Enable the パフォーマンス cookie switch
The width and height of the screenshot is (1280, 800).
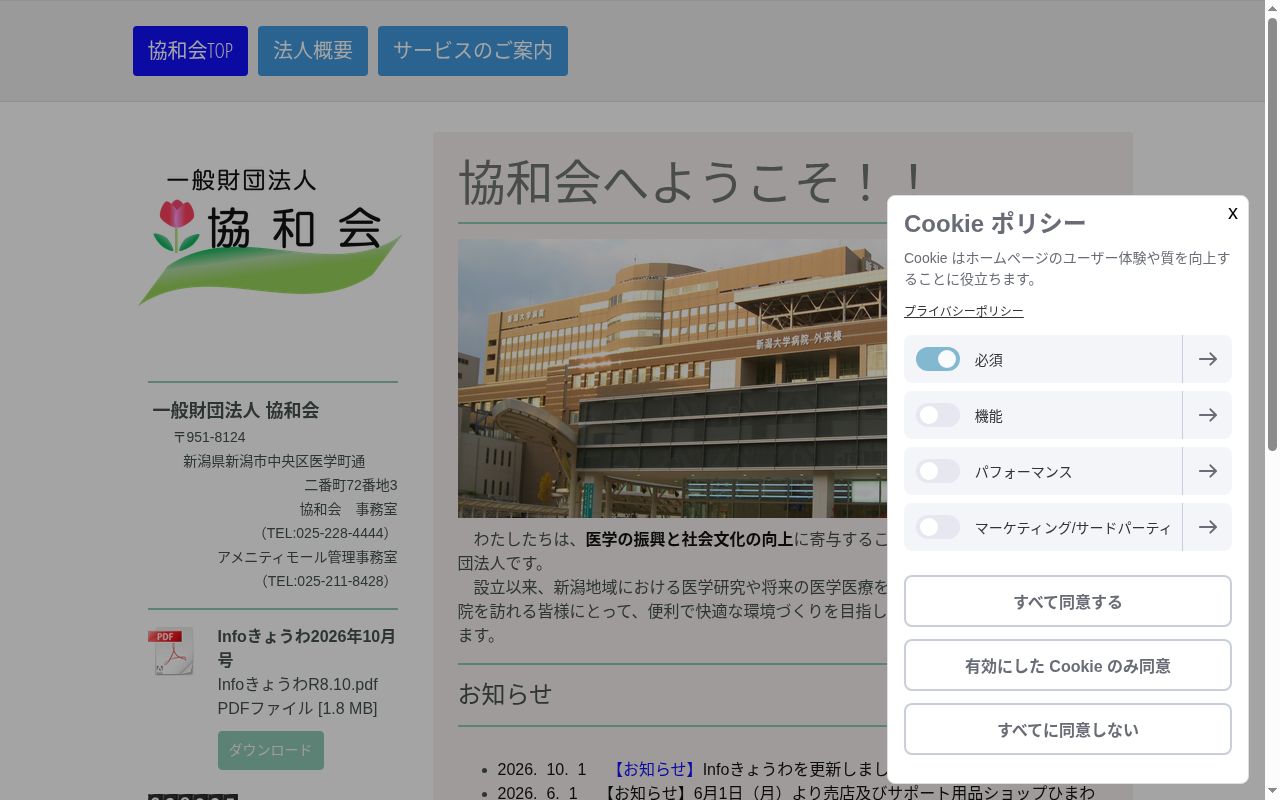[938, 471]
